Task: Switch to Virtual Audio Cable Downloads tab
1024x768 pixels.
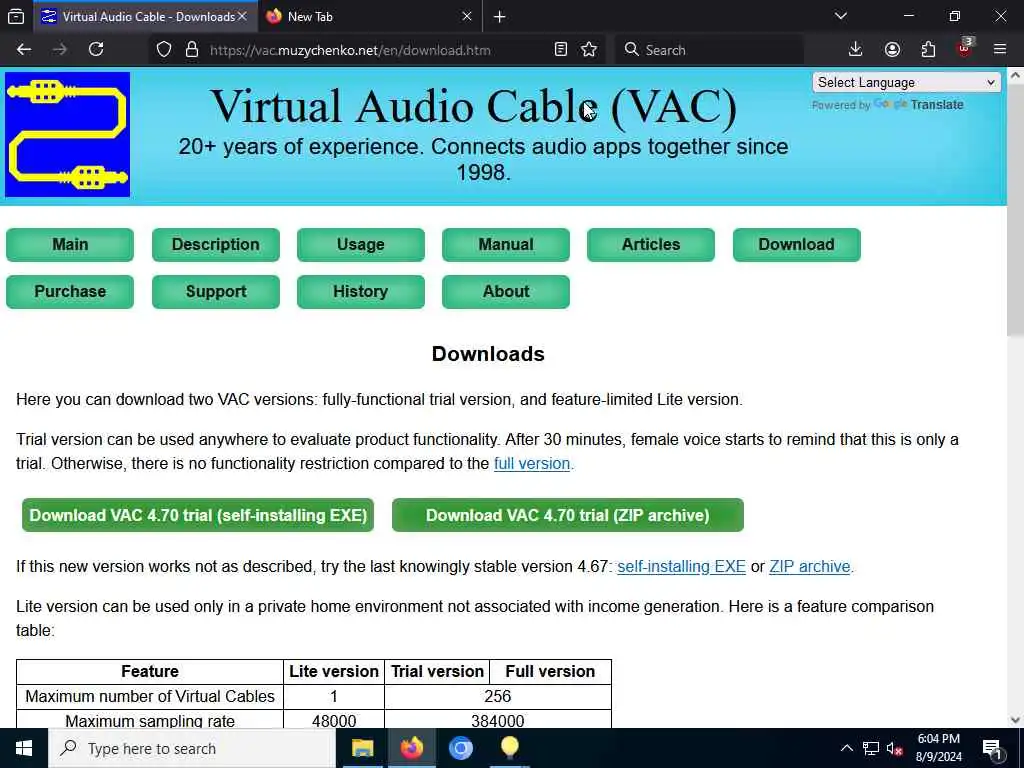Action: click(146, 16)
